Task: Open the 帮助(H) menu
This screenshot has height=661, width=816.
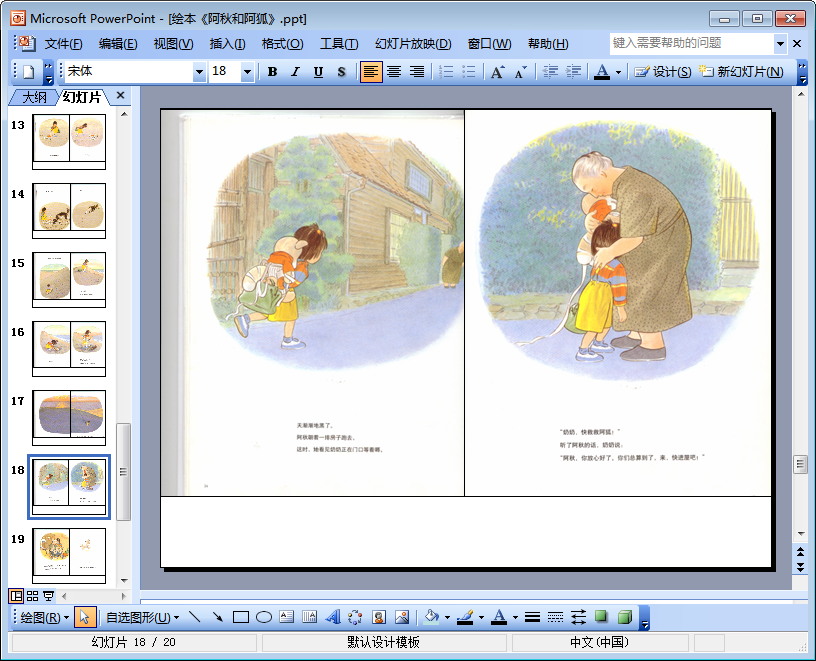Action: [548, 44]
